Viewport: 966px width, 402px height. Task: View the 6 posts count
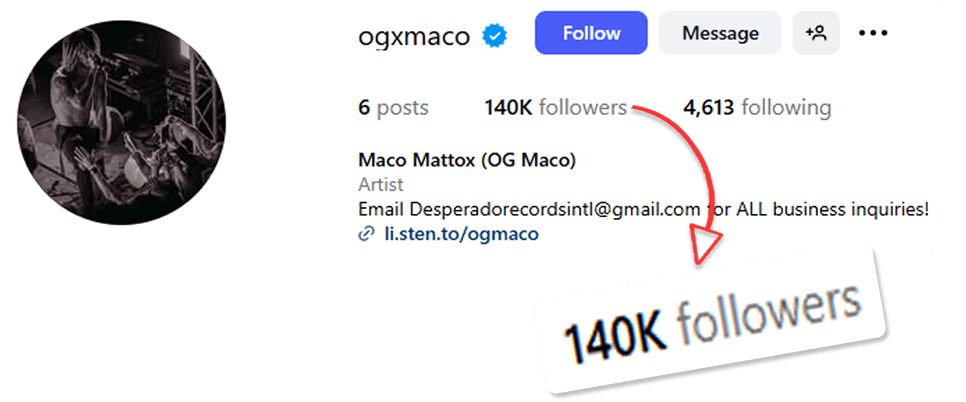(x=393, y=108)
